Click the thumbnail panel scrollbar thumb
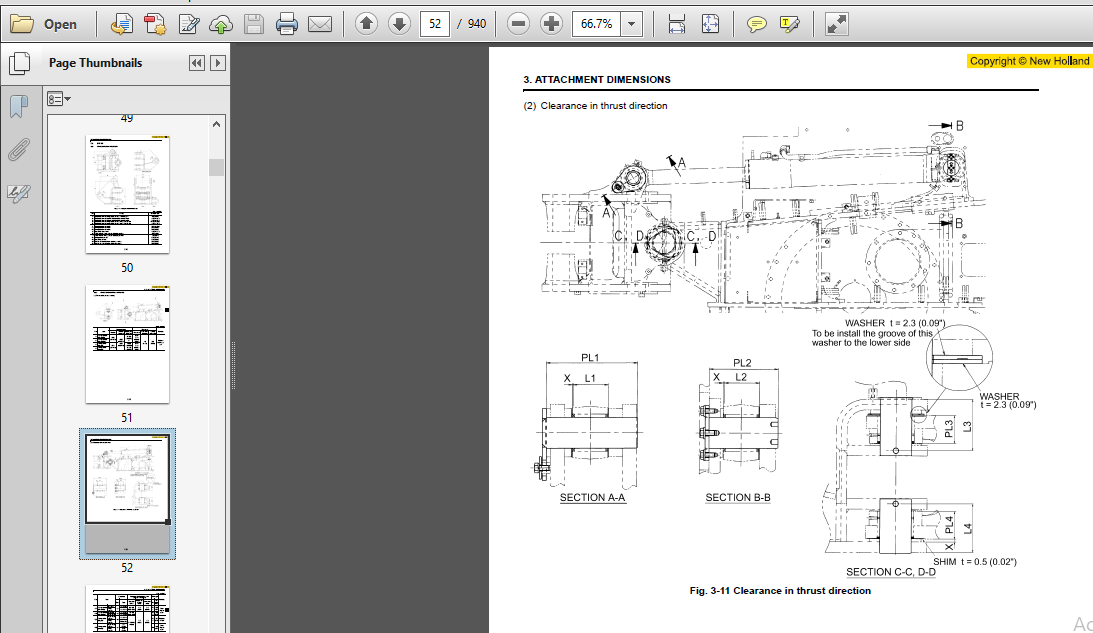This screenshot has height=633, width=1093. click(x=216, y=167)
